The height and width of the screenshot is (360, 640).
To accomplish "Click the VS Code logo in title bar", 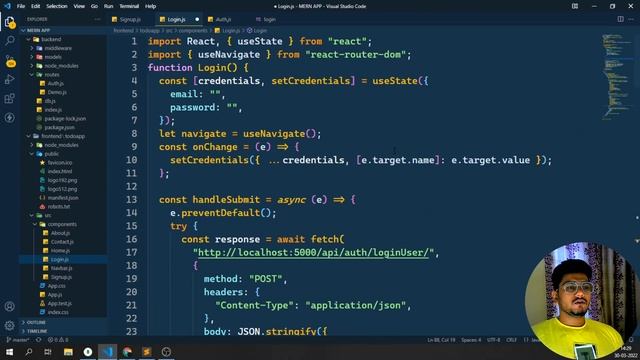I will click(x=7, y=6).
